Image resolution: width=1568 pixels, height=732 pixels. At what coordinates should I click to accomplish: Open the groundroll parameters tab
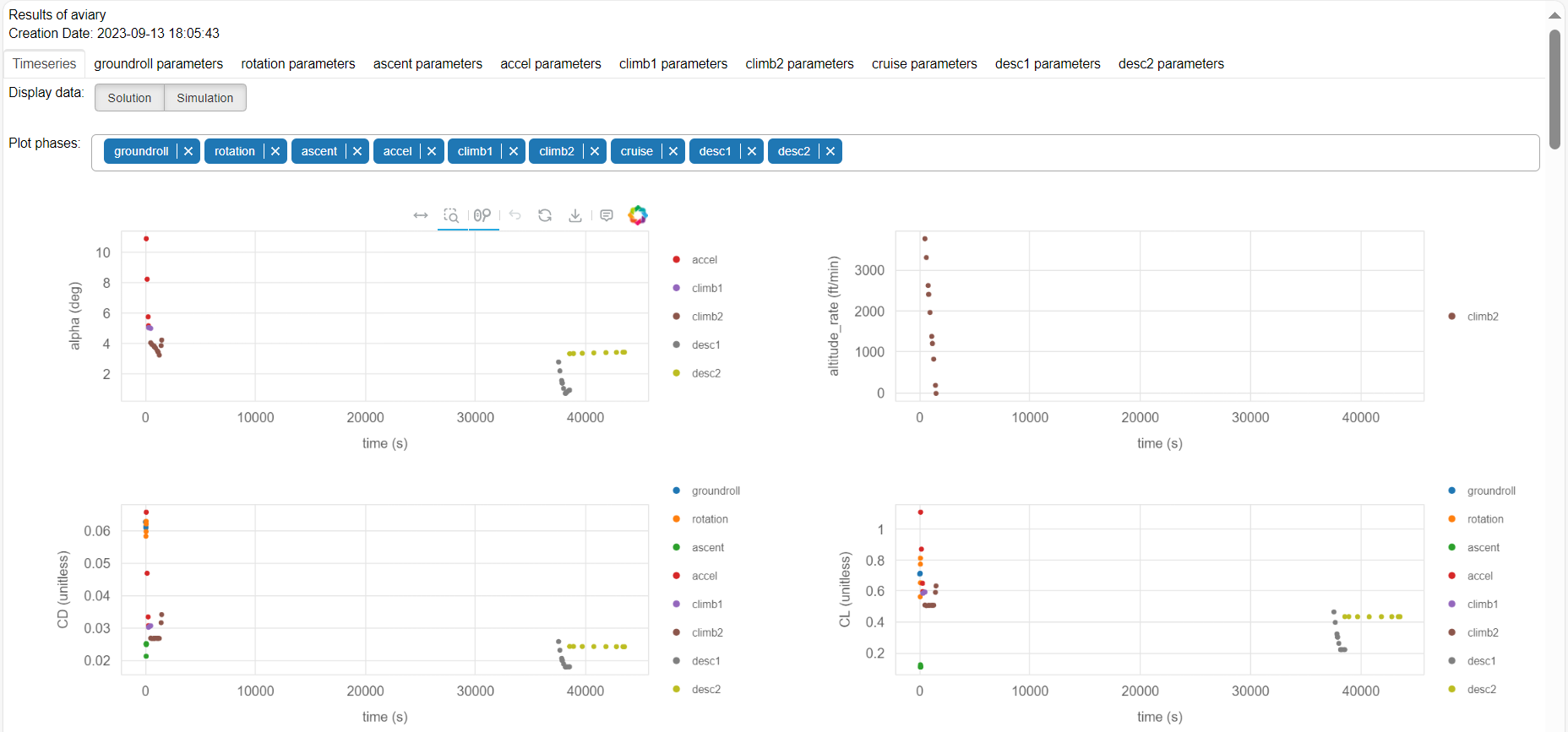click(159, 63)
